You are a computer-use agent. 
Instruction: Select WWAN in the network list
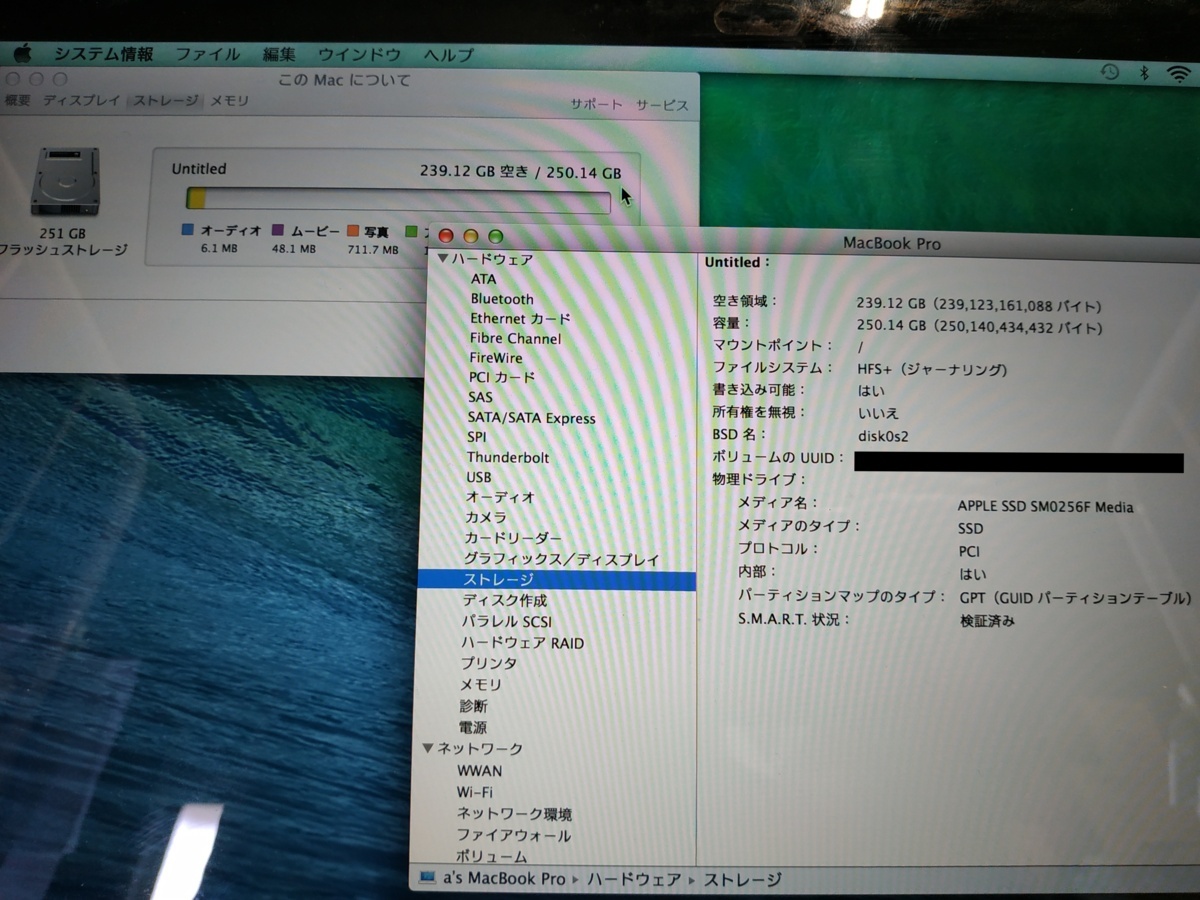coord(480,771)
